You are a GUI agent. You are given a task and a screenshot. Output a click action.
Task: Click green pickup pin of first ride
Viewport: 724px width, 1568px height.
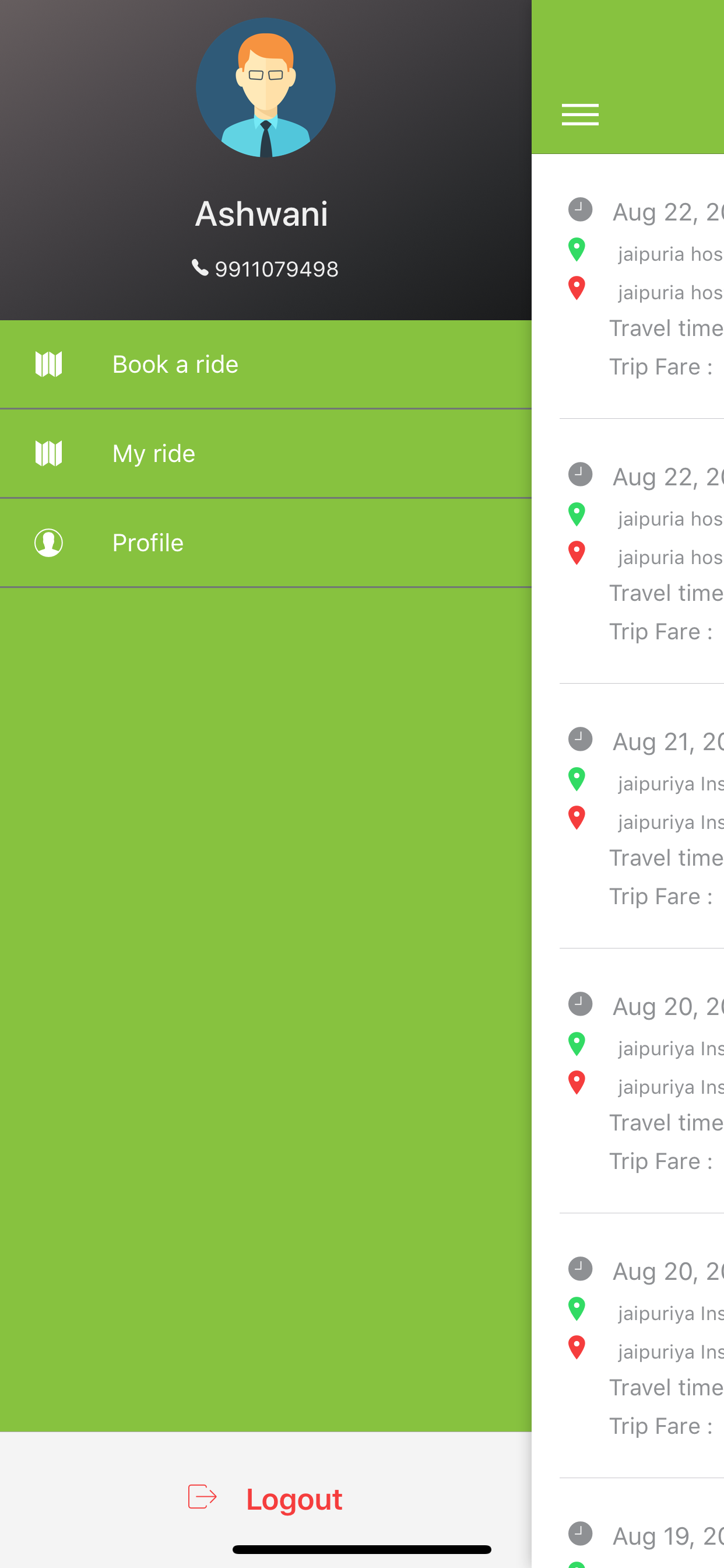click(x=577, y=250)
